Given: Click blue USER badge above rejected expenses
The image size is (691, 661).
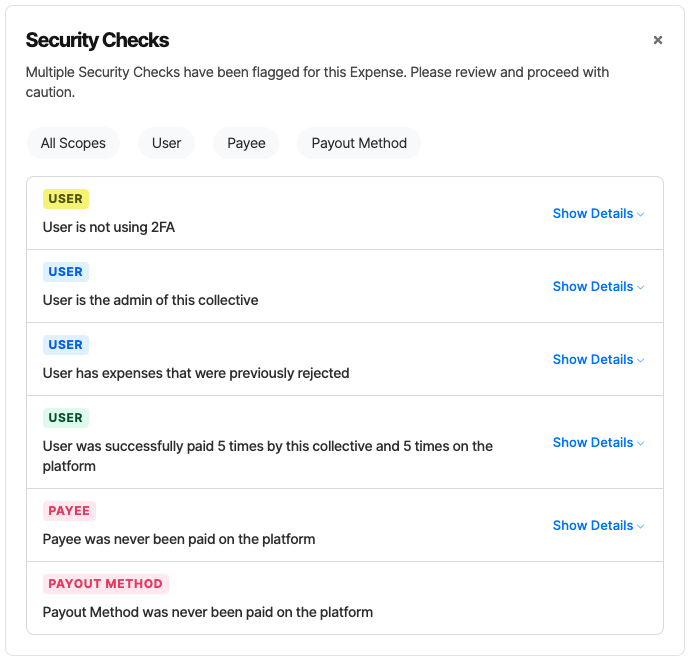Looking at the screenshot, I should click(66, 345).
